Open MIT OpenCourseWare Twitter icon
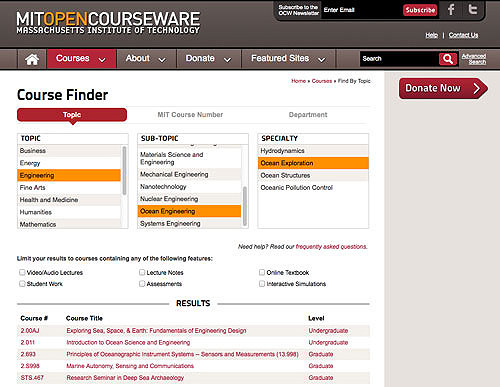 [x=472, y=10]
